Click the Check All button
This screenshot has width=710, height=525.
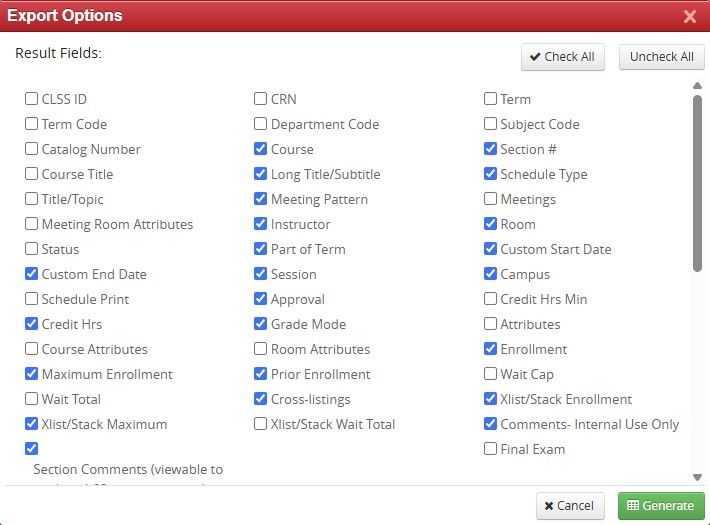click(563, 57)
